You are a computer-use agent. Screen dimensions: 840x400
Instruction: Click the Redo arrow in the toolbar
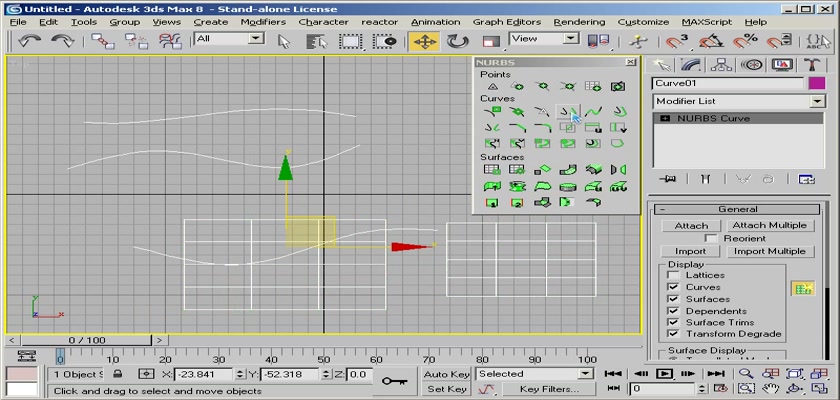63,41
